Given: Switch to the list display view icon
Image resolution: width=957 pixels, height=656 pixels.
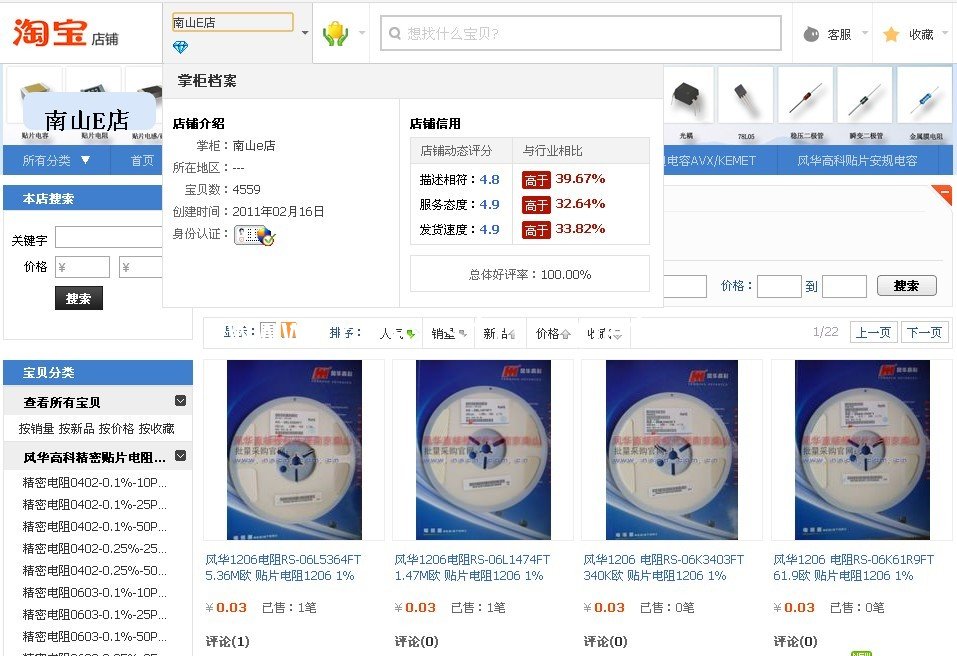Looking at the screenshot, I should 268,331.
